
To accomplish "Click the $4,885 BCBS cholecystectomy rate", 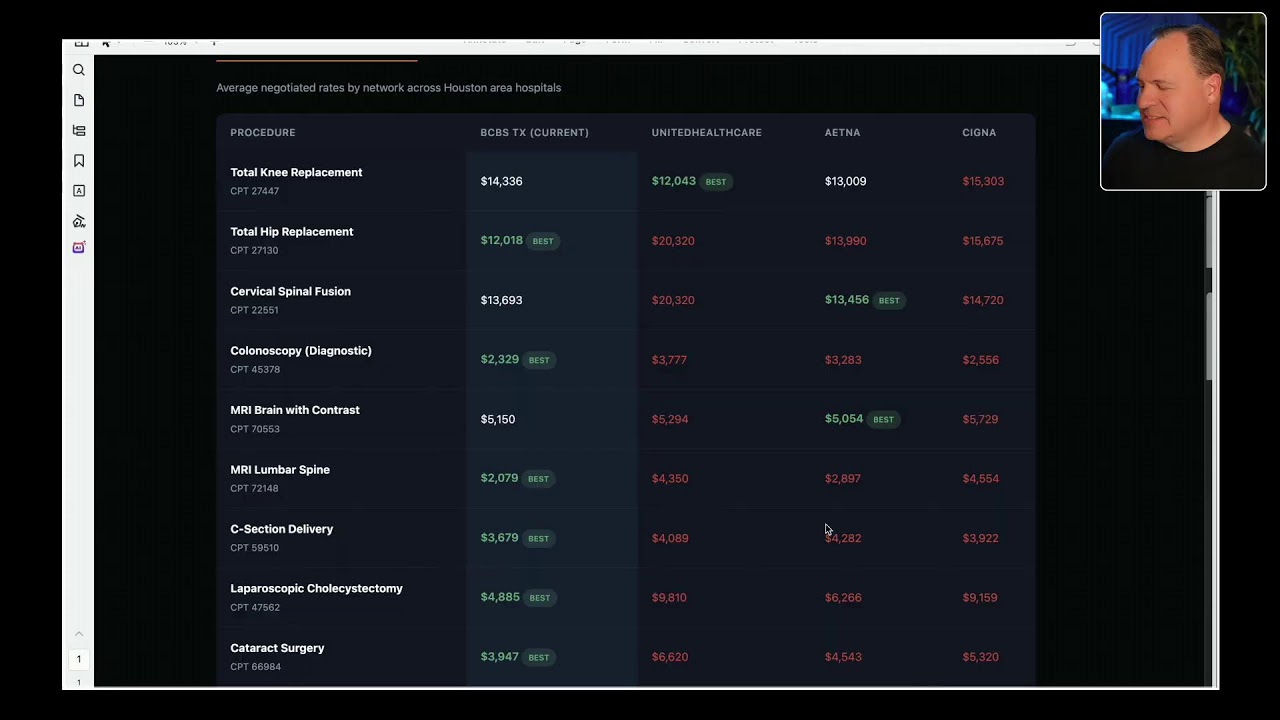I will pos(500,597).
